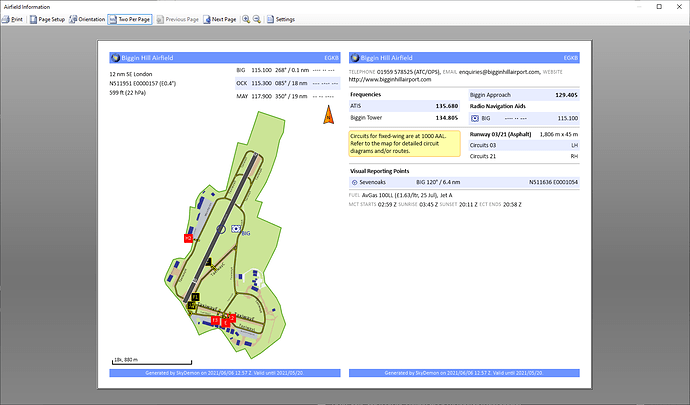This screenshot has width=690, height=405.
Task: Maximize the Airfield Information window
Action: pos(659,7)
